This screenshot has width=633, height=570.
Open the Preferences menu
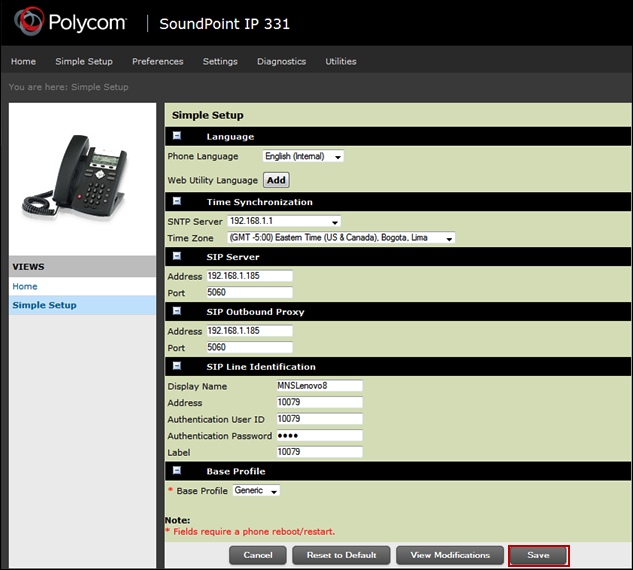pyautogui.click(x=157, y=61)
